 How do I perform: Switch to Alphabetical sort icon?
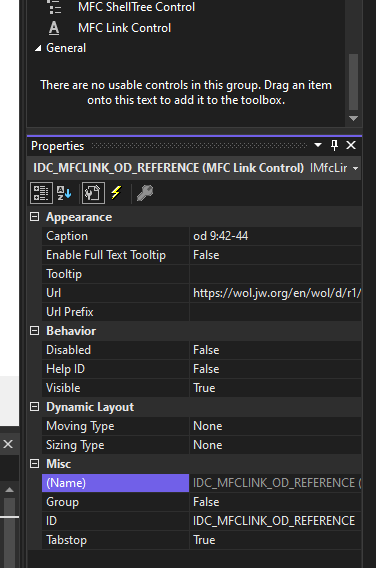pos(64,193)
